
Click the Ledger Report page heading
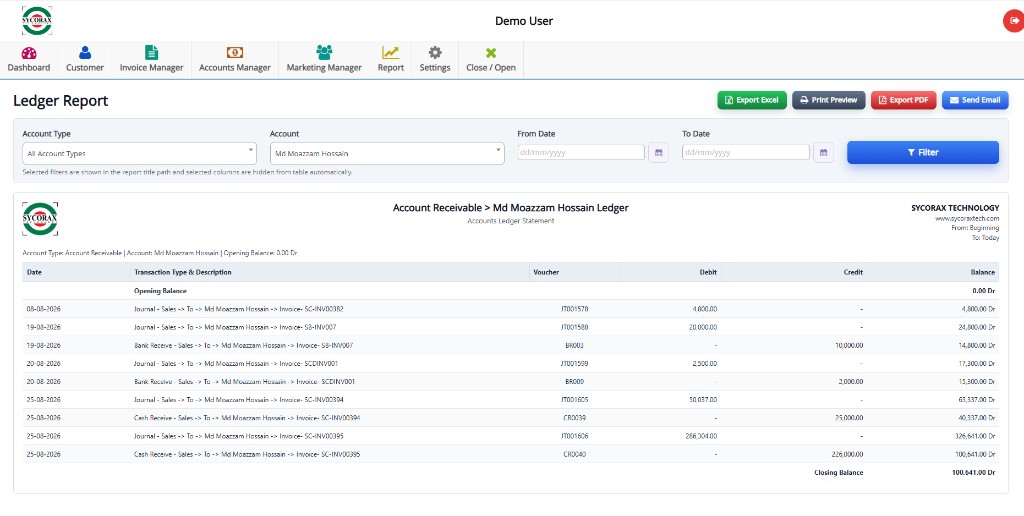point(61,101)
